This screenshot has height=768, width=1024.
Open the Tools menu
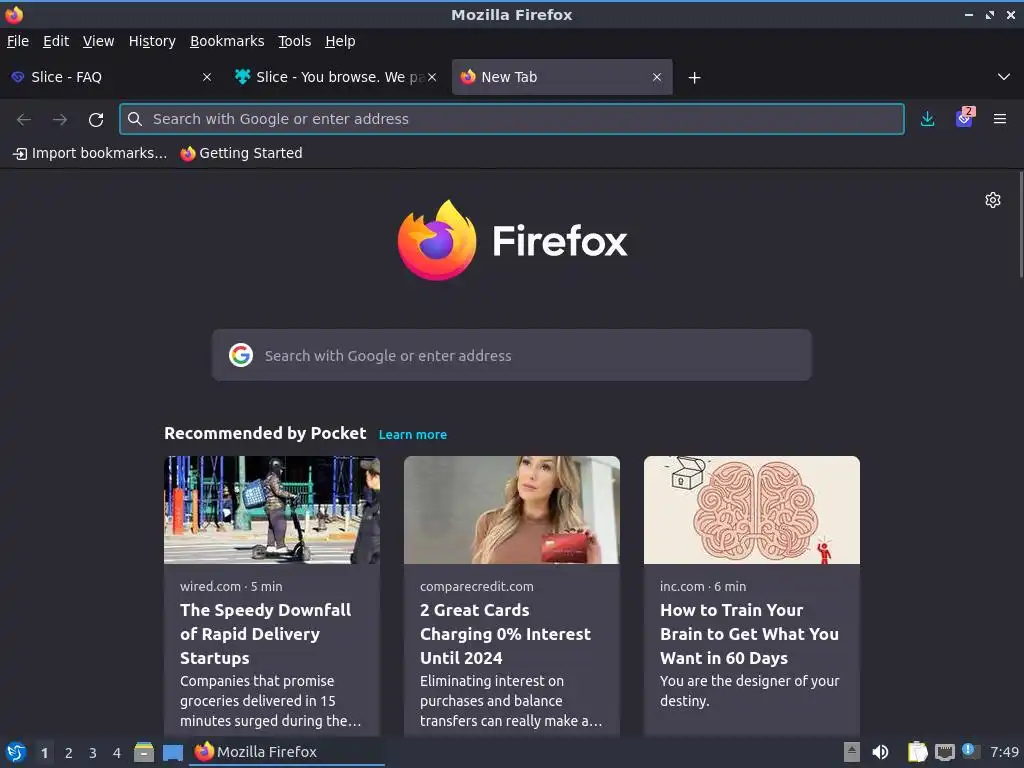295,41
